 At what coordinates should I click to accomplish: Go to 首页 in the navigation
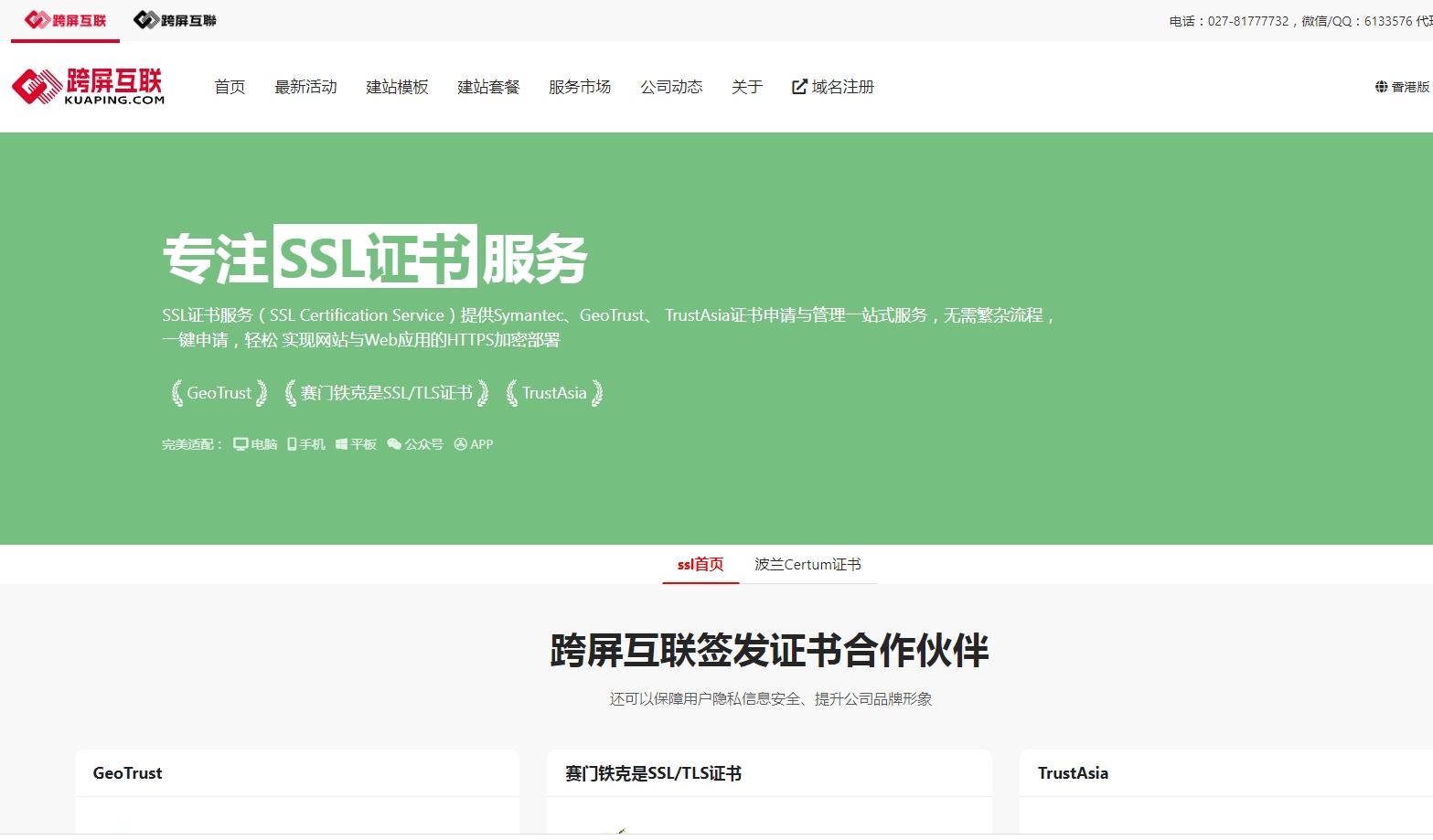pos(230,87)
